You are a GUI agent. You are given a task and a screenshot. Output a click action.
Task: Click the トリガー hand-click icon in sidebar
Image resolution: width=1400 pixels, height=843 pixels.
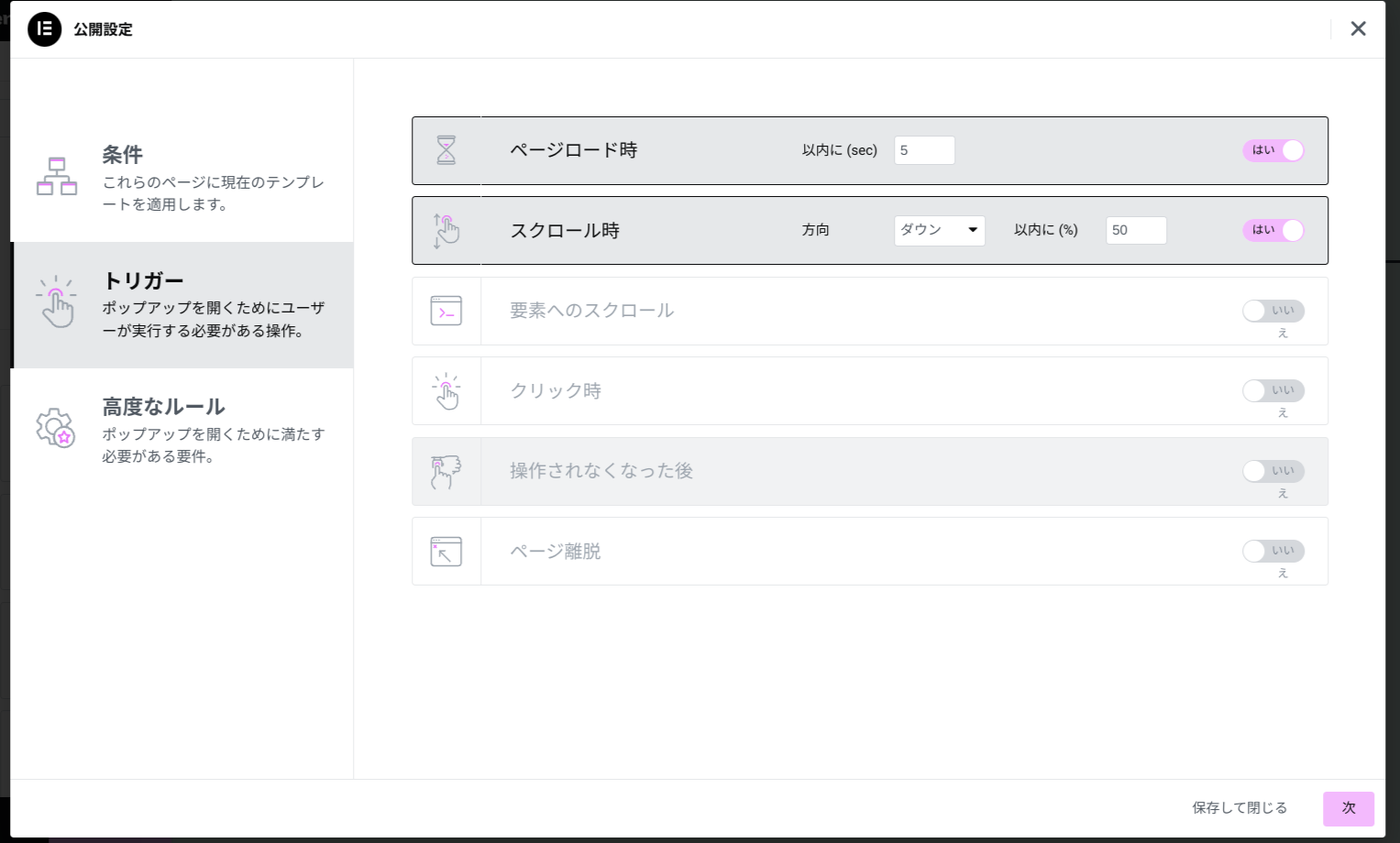click(57, 302)
